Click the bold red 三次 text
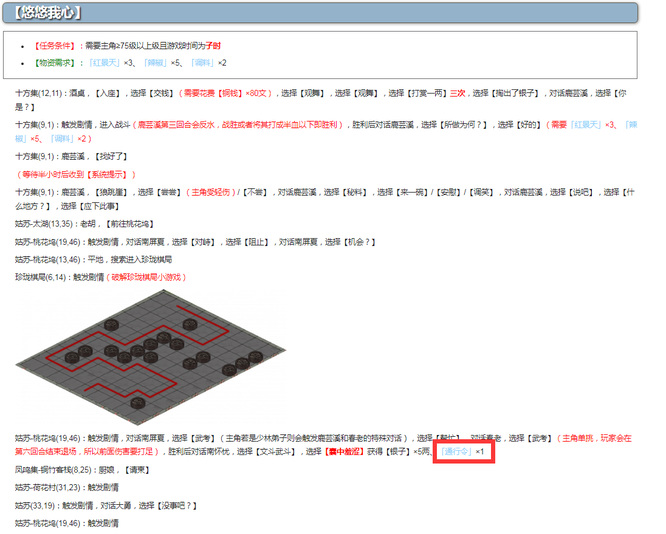This screenshot has height=534, width=666. coord(456,92)
